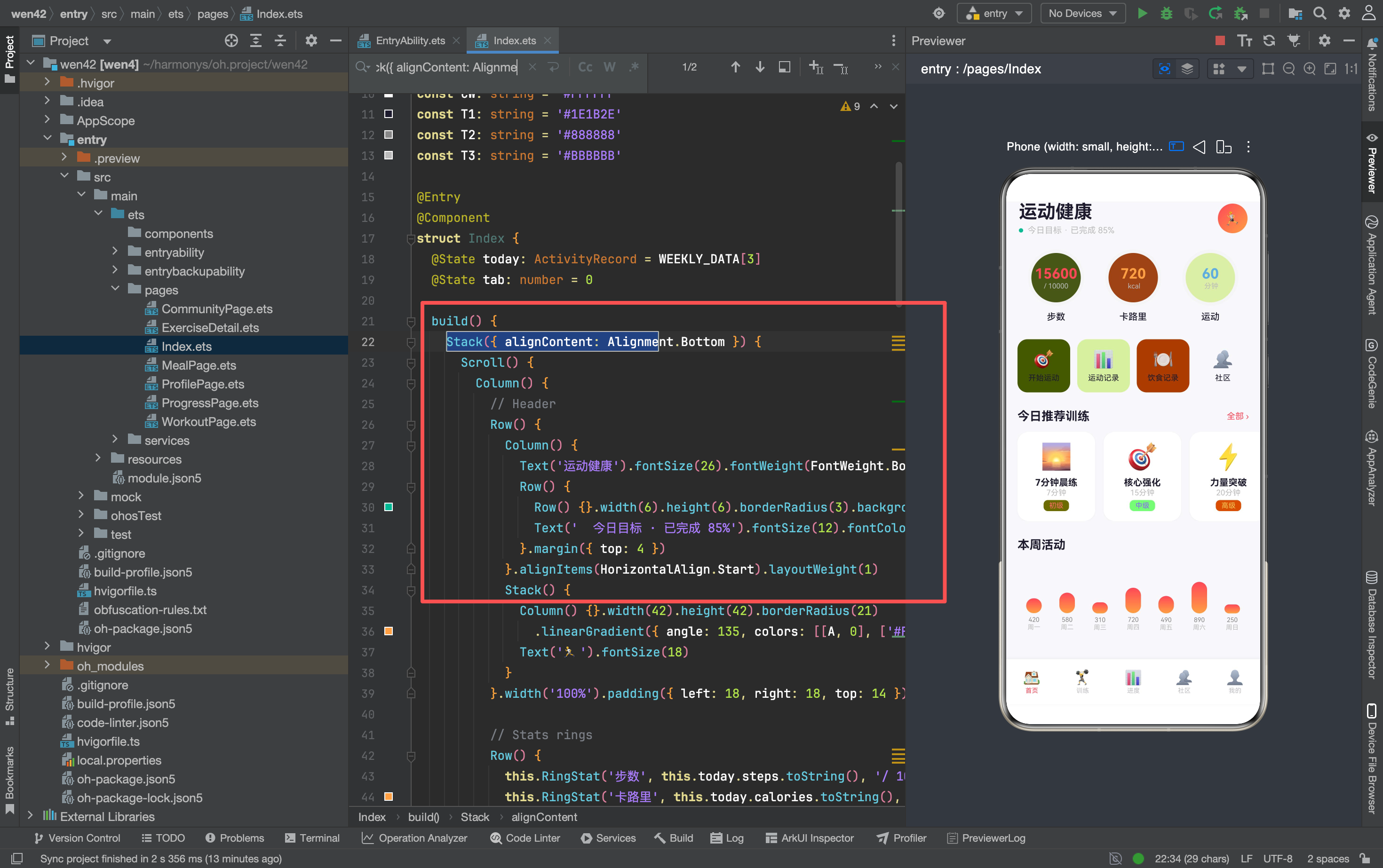Open the ArkUI Inspector tool window
The height and width of the screenshot is (868, 1383).
pyautogui.click(x=809, y=838)
